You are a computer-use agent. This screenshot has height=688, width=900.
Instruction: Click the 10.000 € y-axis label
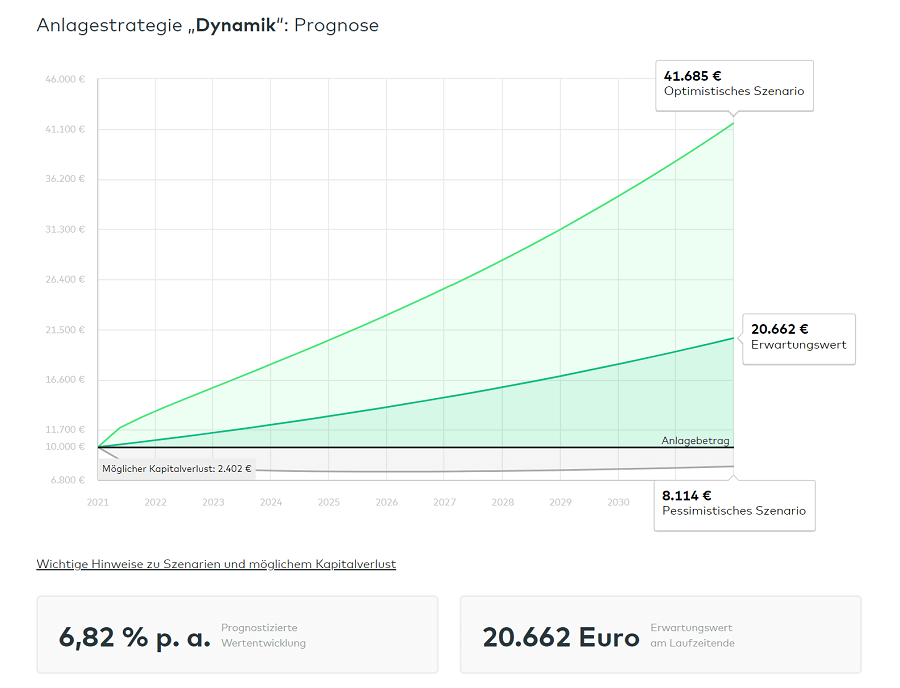click(65, 446)
